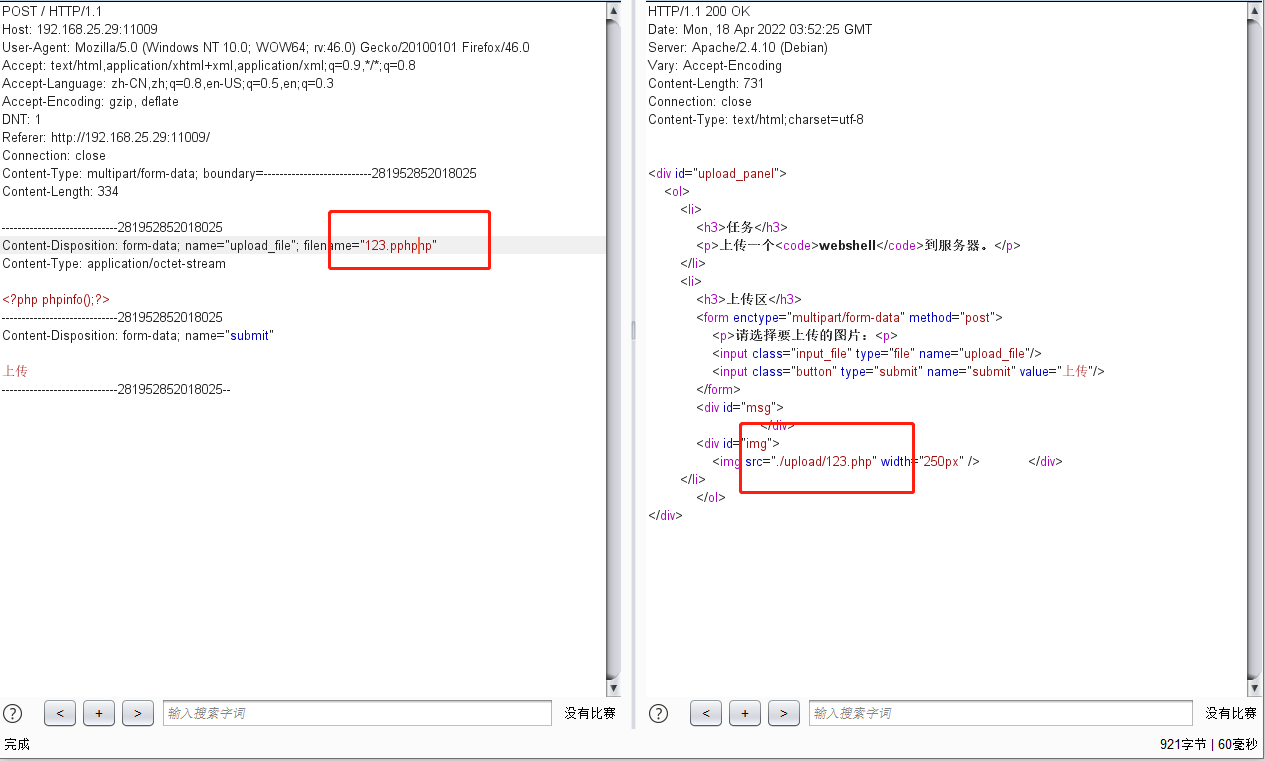Click the Accept-Encoding: gzip, deflate header

(x=90, y=101)
